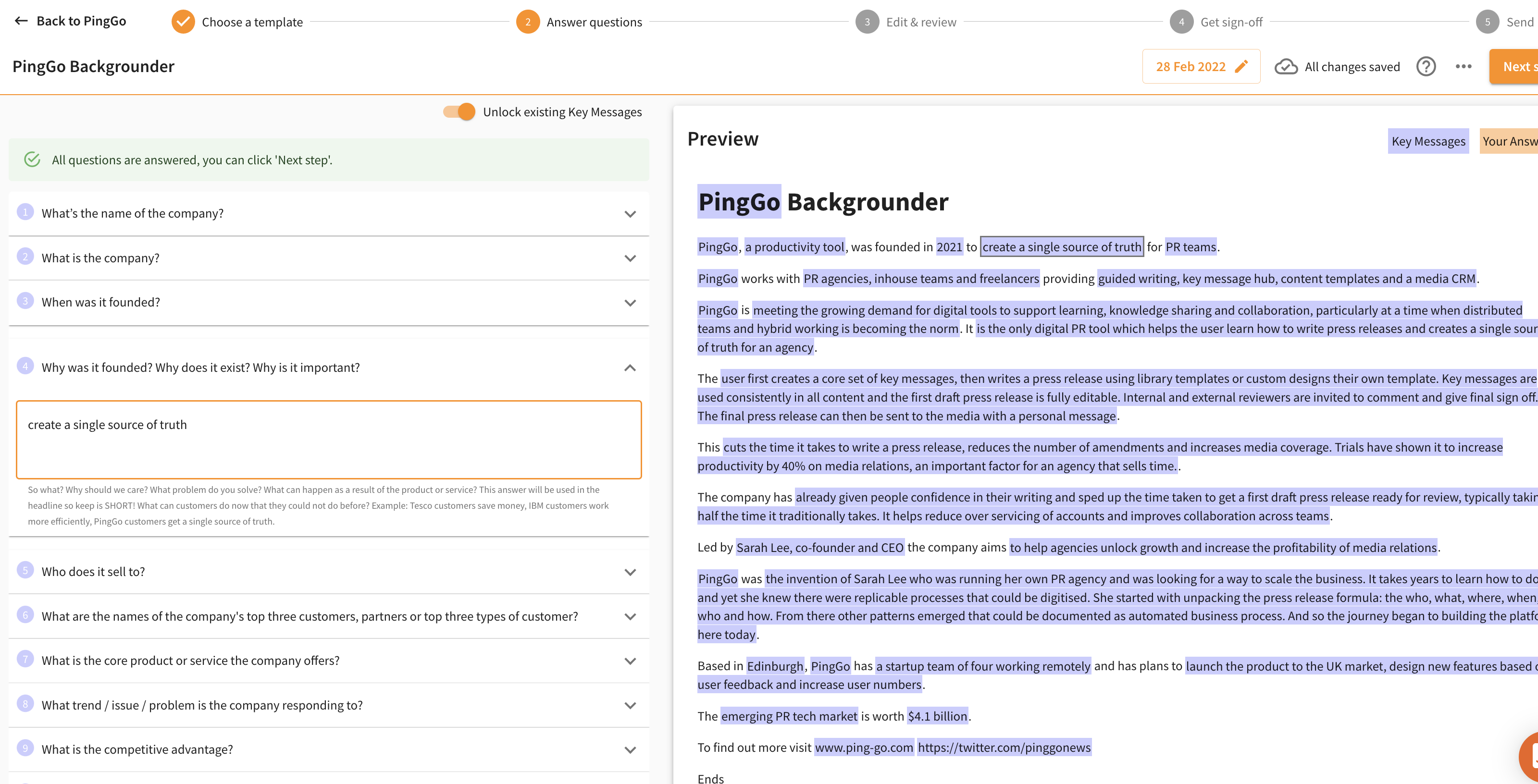Screen dimensions: 1538x784
Task: Expand the Who does it sell to question
Action: tap(629, 571)
